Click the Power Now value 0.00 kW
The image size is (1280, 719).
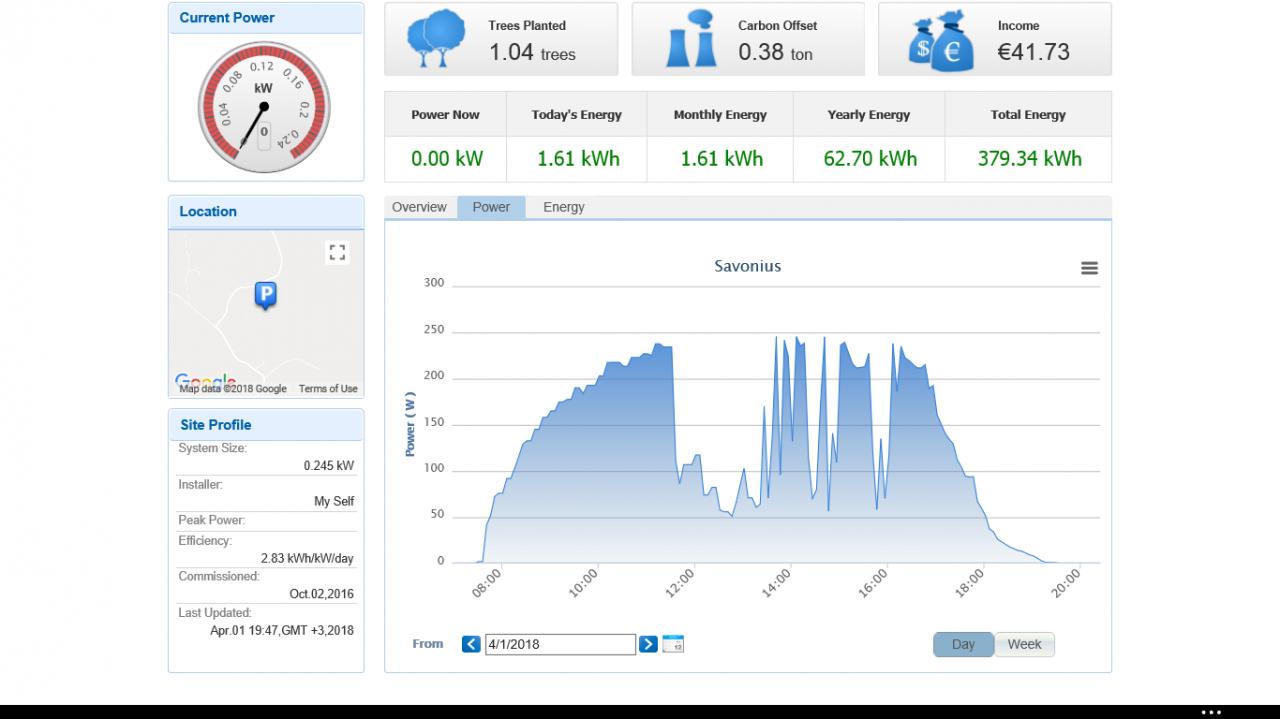coord(446,158)
